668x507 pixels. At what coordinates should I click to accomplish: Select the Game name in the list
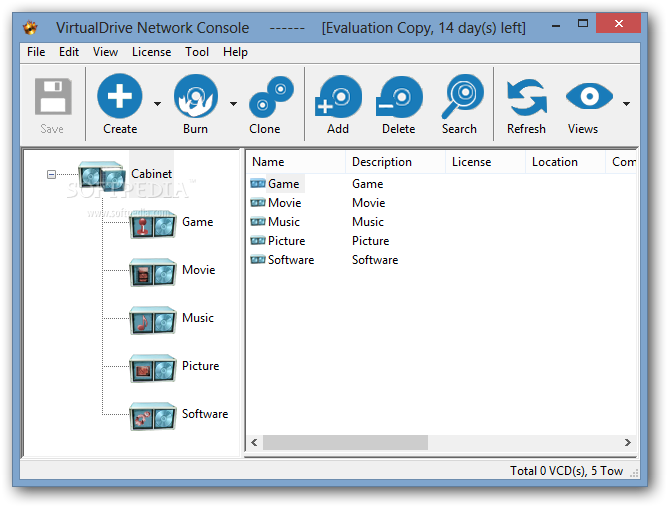pos(283,184)
